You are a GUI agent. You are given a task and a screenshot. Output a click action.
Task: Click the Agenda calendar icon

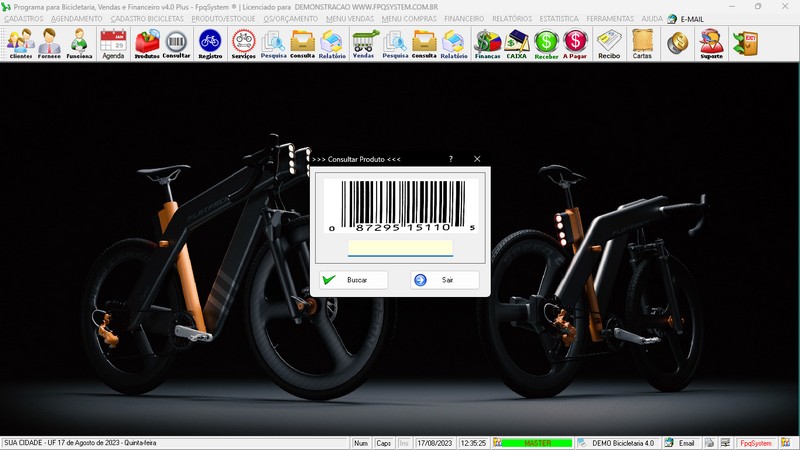click(113, 44)
